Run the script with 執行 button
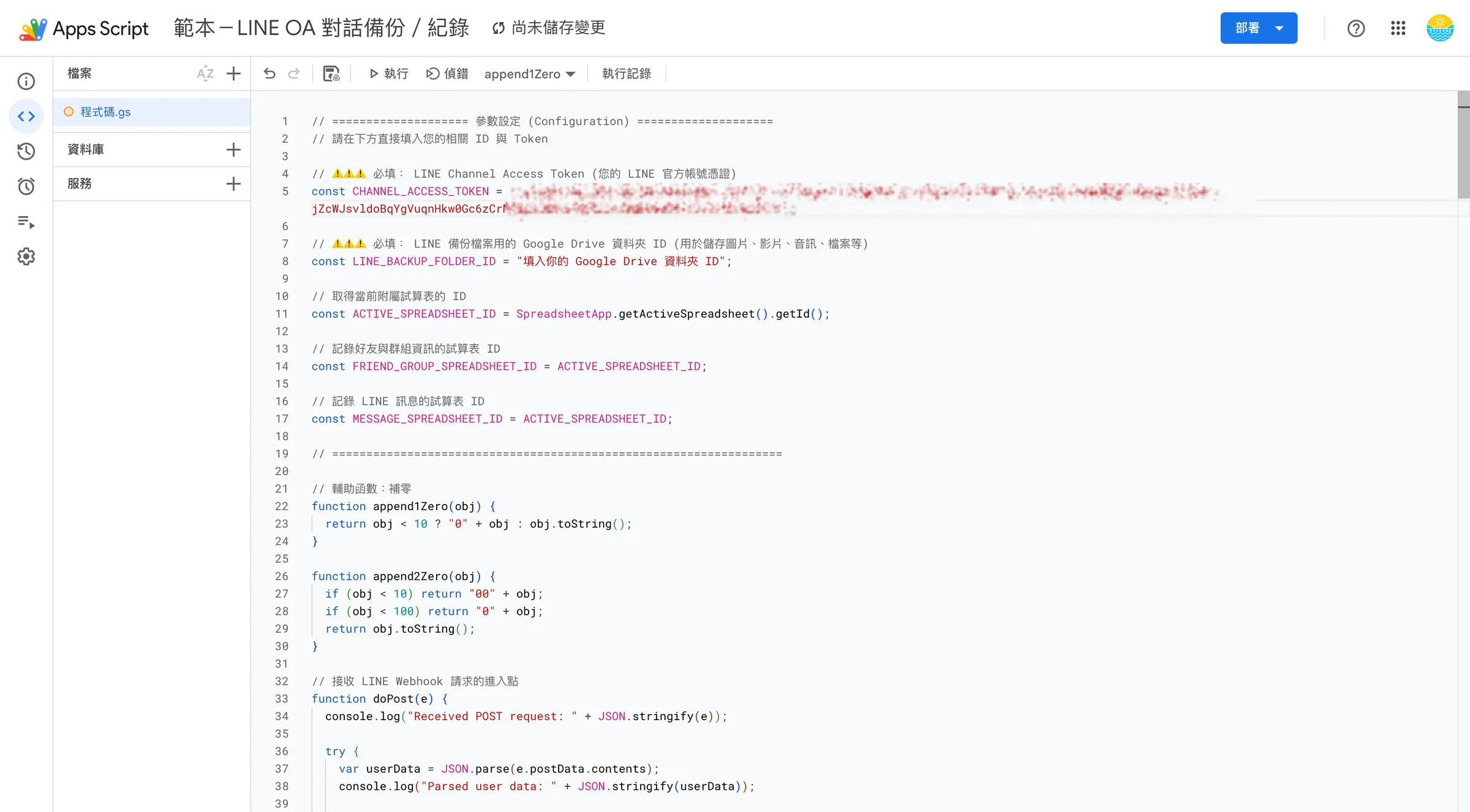The width and height of the screenshot is (1470, 812). [389, 73]
